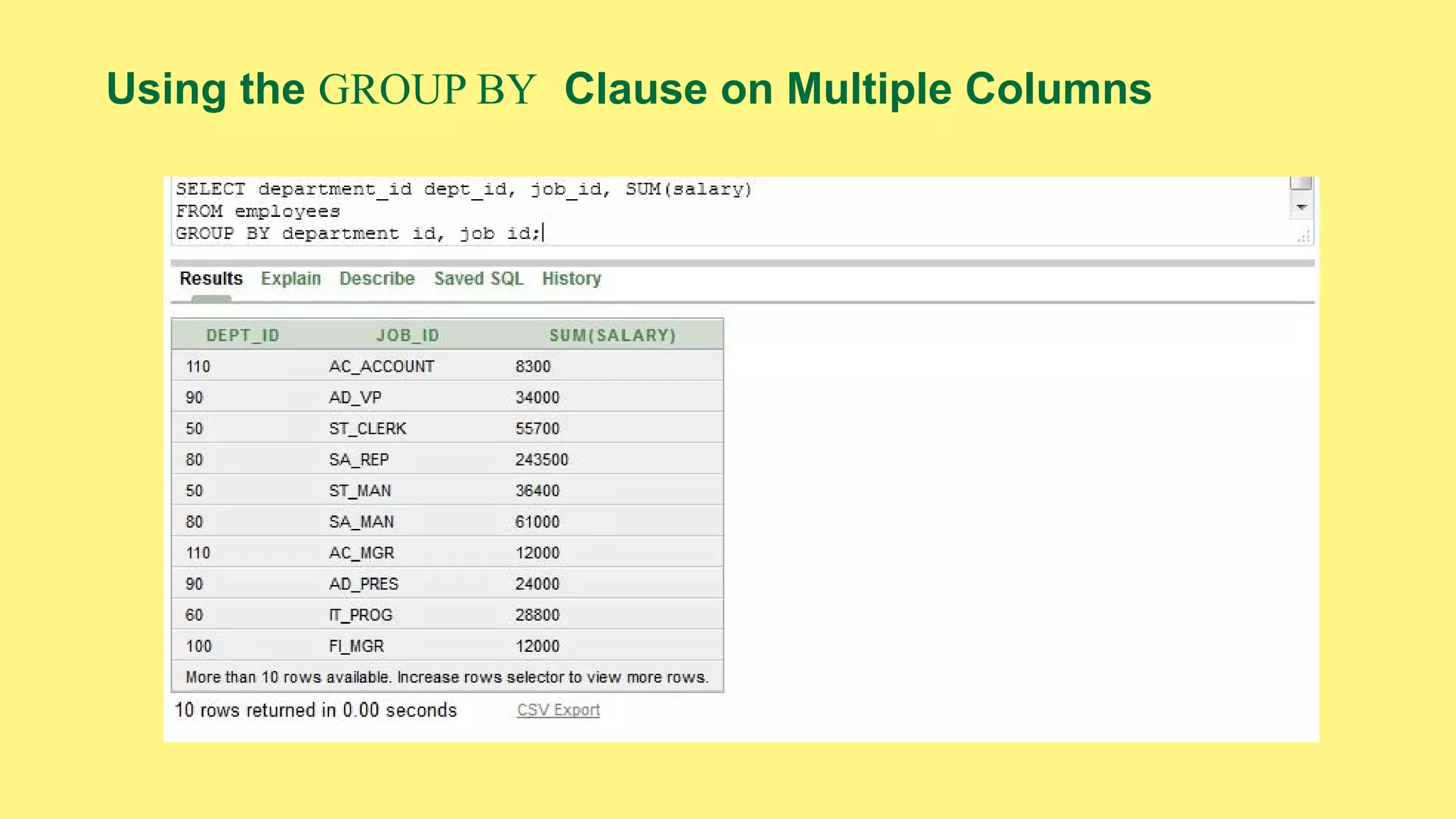Open the Saved SQL tab
The image size is (1456, 819).
tap(478, 279)
